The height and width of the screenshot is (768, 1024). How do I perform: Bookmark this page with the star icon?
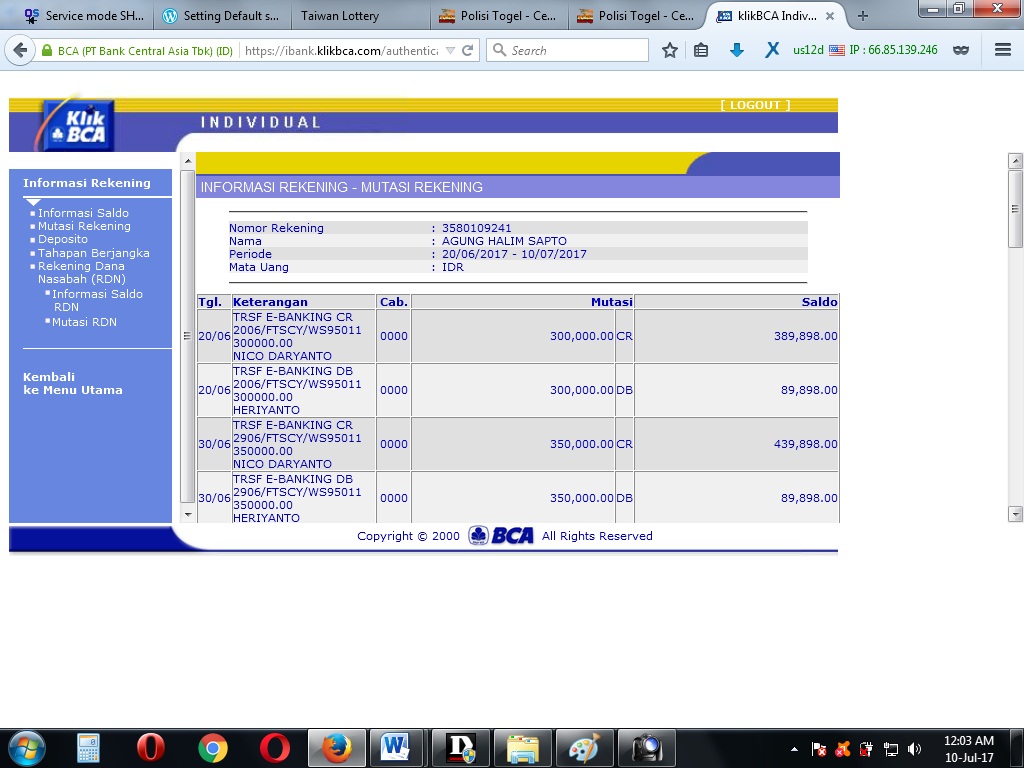(670, 50)
